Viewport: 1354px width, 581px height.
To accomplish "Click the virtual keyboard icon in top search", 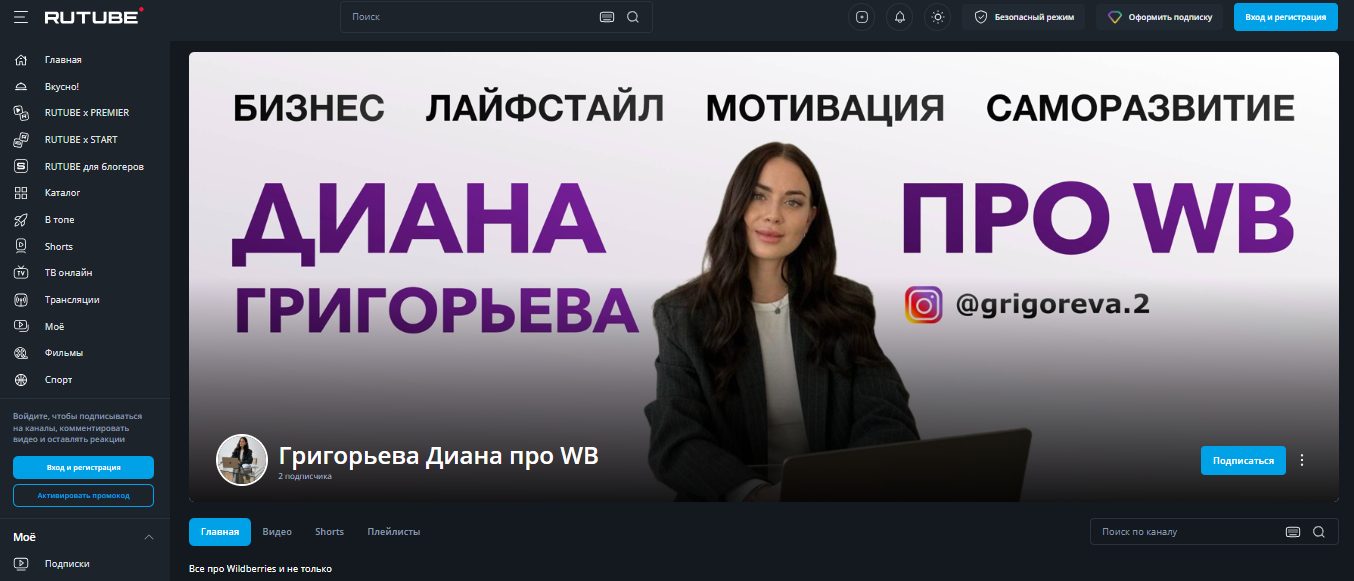I will coord(607,17).
